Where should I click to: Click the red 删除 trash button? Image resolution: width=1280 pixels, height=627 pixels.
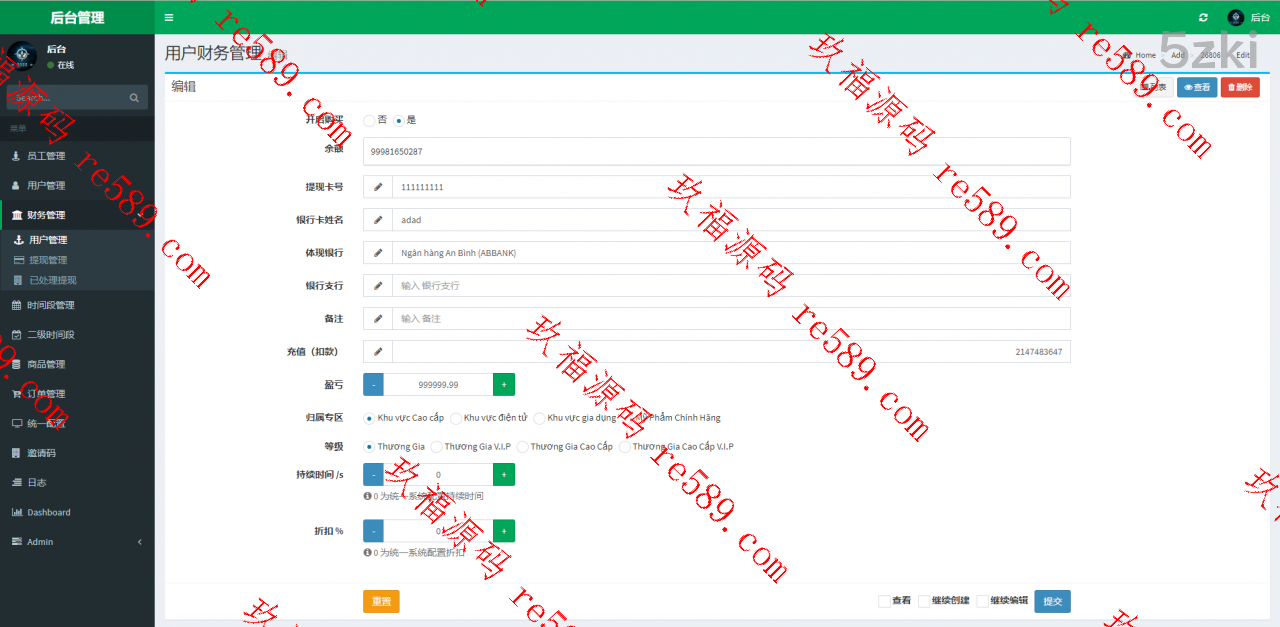point(1239,87)
